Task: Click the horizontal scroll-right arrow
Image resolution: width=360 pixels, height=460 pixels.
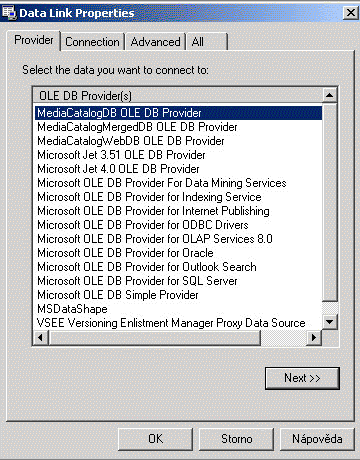Action: [313, 337]
